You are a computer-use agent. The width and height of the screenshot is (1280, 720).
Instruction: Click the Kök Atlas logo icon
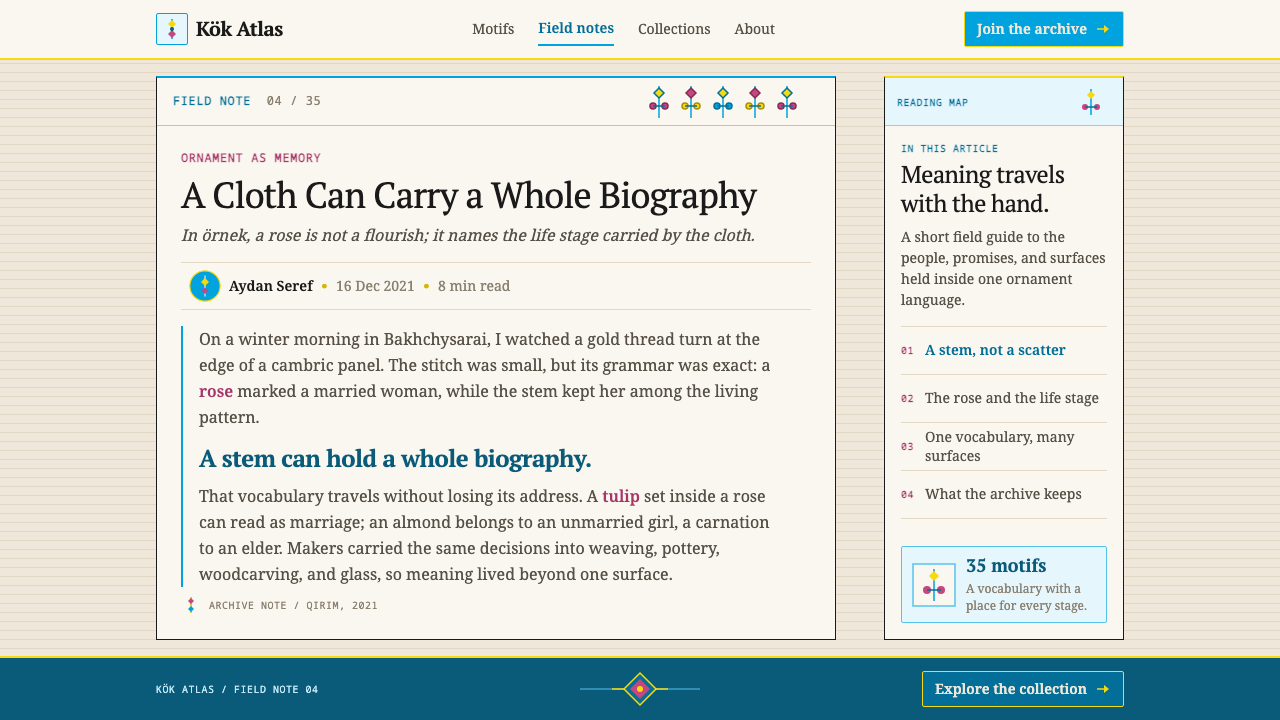coord(172,29)
